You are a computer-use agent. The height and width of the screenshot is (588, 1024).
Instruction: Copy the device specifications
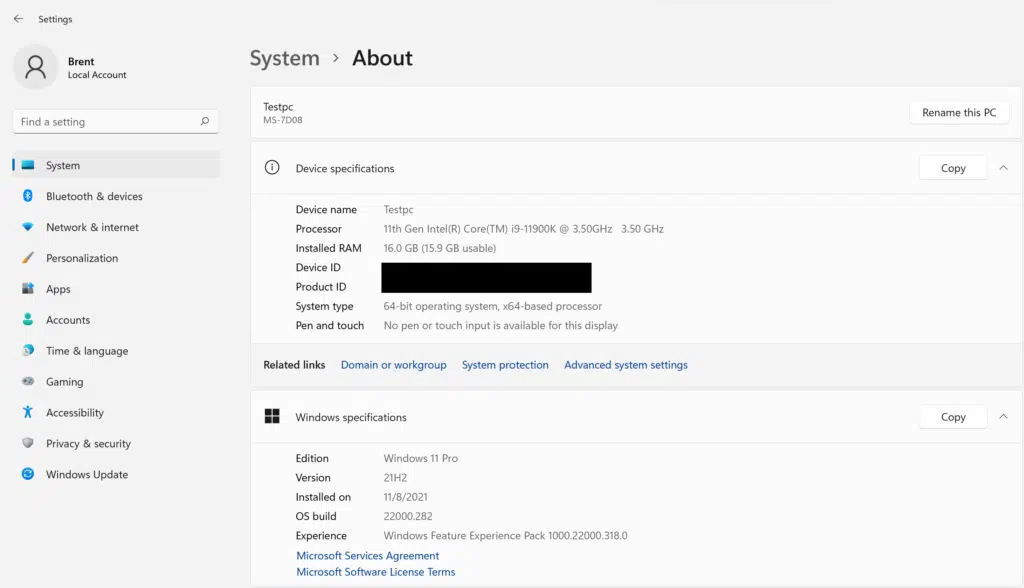(953, 168)
